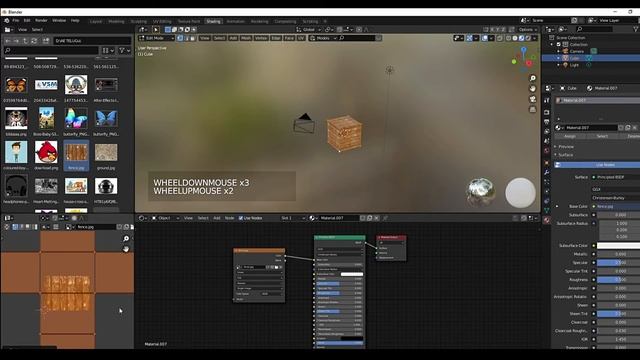This screenshot has height=360, width=640.
Task: Click the file browser refresh icon
Action: (x=34, y=41)
